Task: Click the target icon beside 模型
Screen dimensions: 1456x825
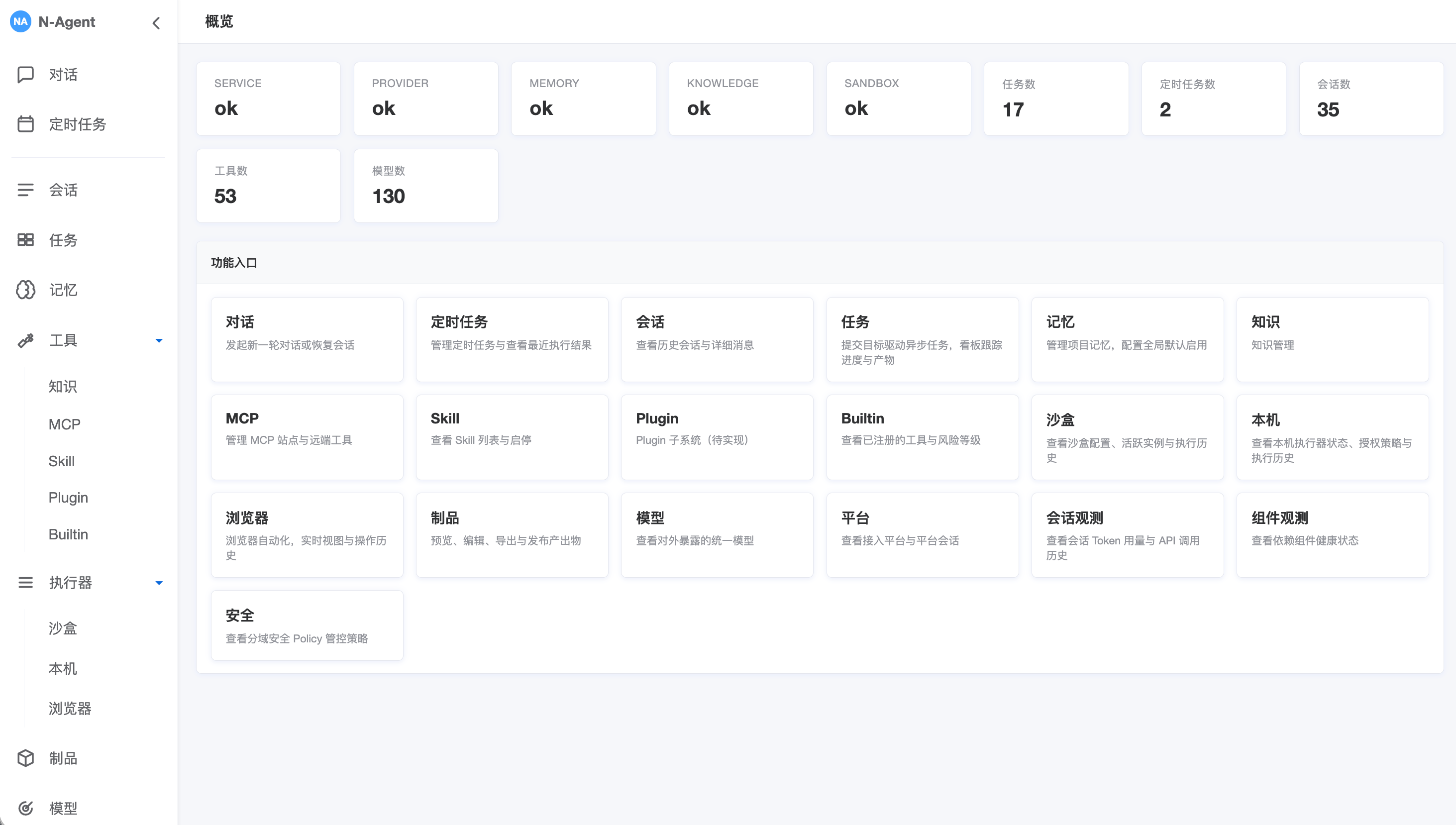Action: click(x=25, y=808)
